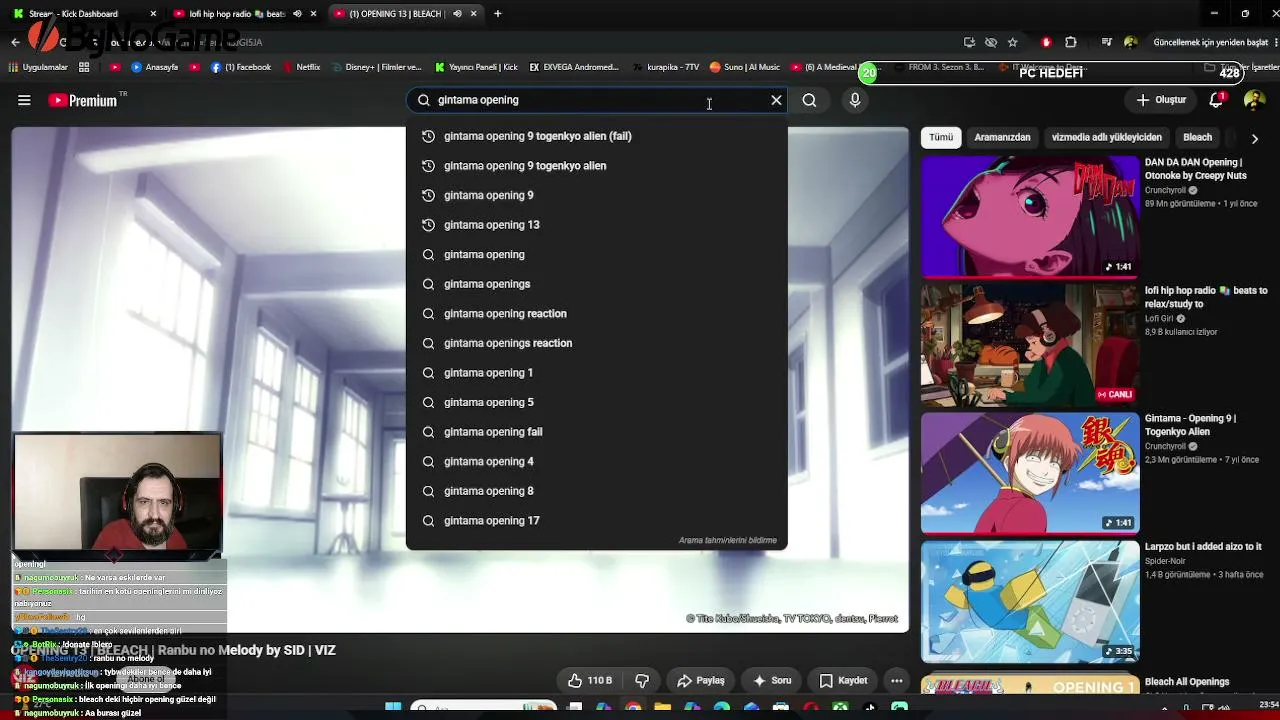The width and height of the screenshot is (1280, 720).
Task: Open the browser extensions puzzle icon
Action: tap(1071, 42)
